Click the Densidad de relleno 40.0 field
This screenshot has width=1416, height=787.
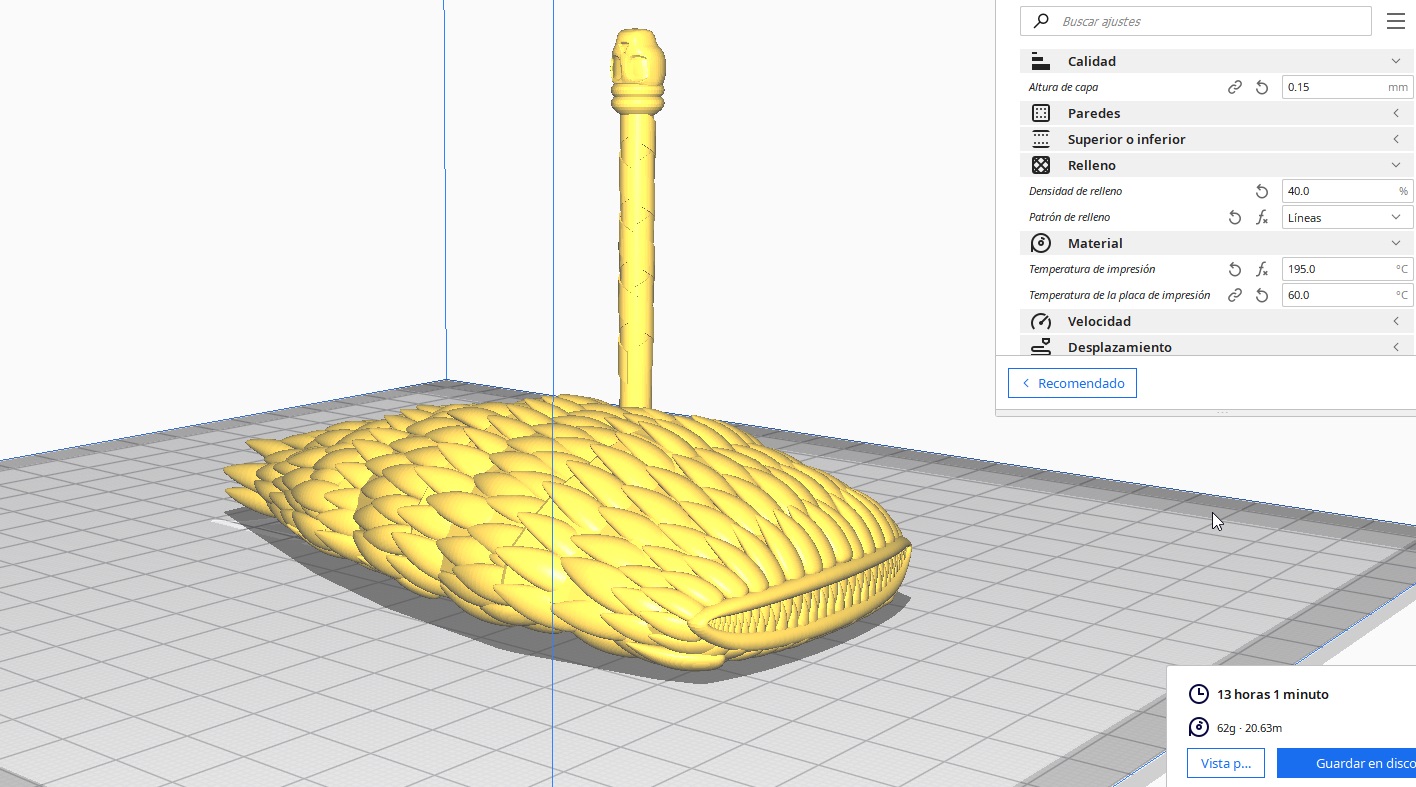pyautogui.click(x=1347, y=191)
